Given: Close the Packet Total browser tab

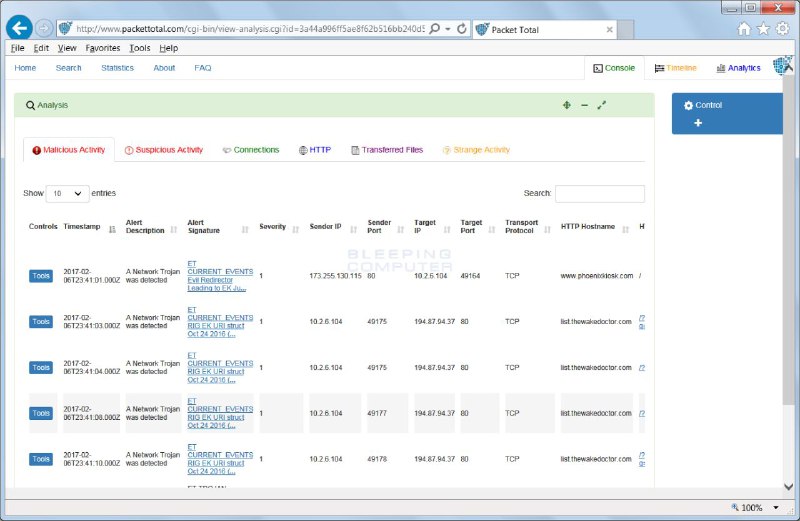Looking at the screenshot, I should (x=609, y=30).
